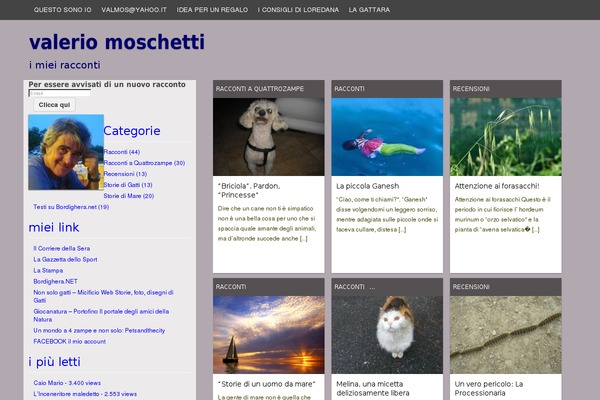This screenshot has width=600, height=400.
Task: Click RECENSIONI header above forasacchi post
Action: click(471, 89)
